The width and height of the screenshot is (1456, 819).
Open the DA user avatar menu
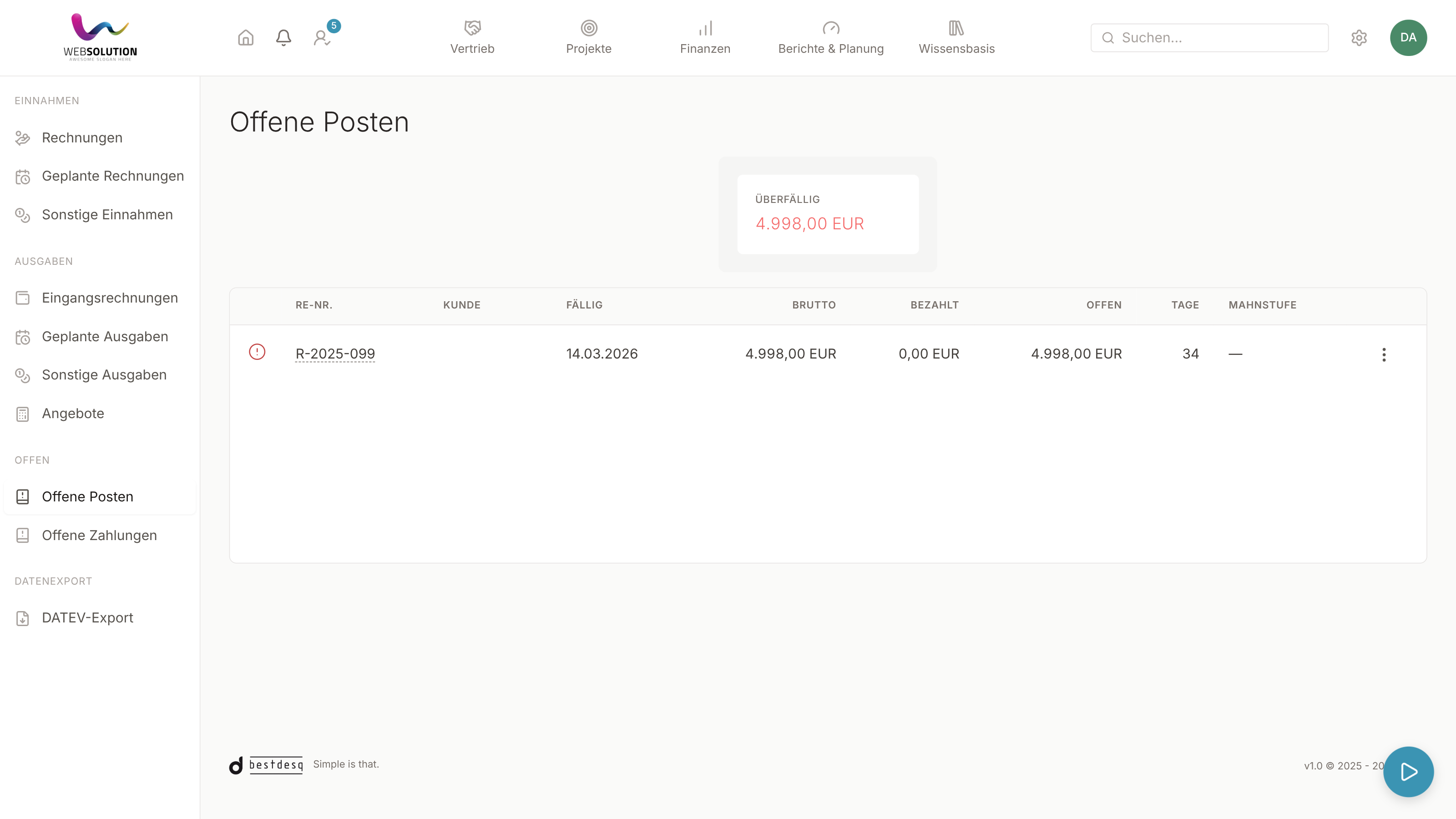pyautogui.click(x=1408, y=38)
